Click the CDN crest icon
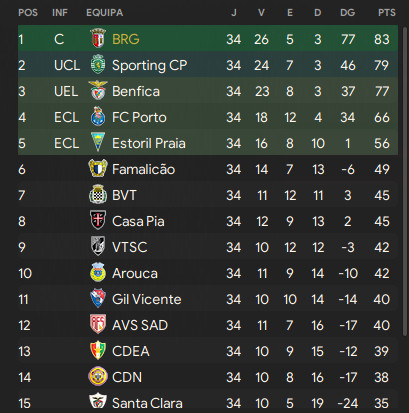Screen dimensions: 409x413 point(98,376)
